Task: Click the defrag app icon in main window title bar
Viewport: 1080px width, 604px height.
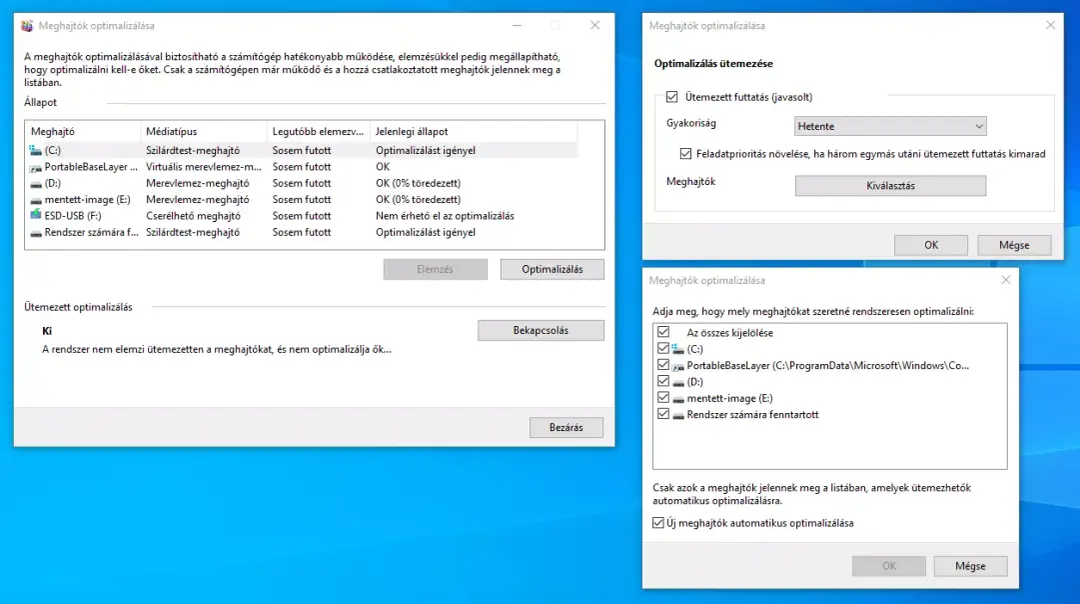Action: click(x=27, y=26)
